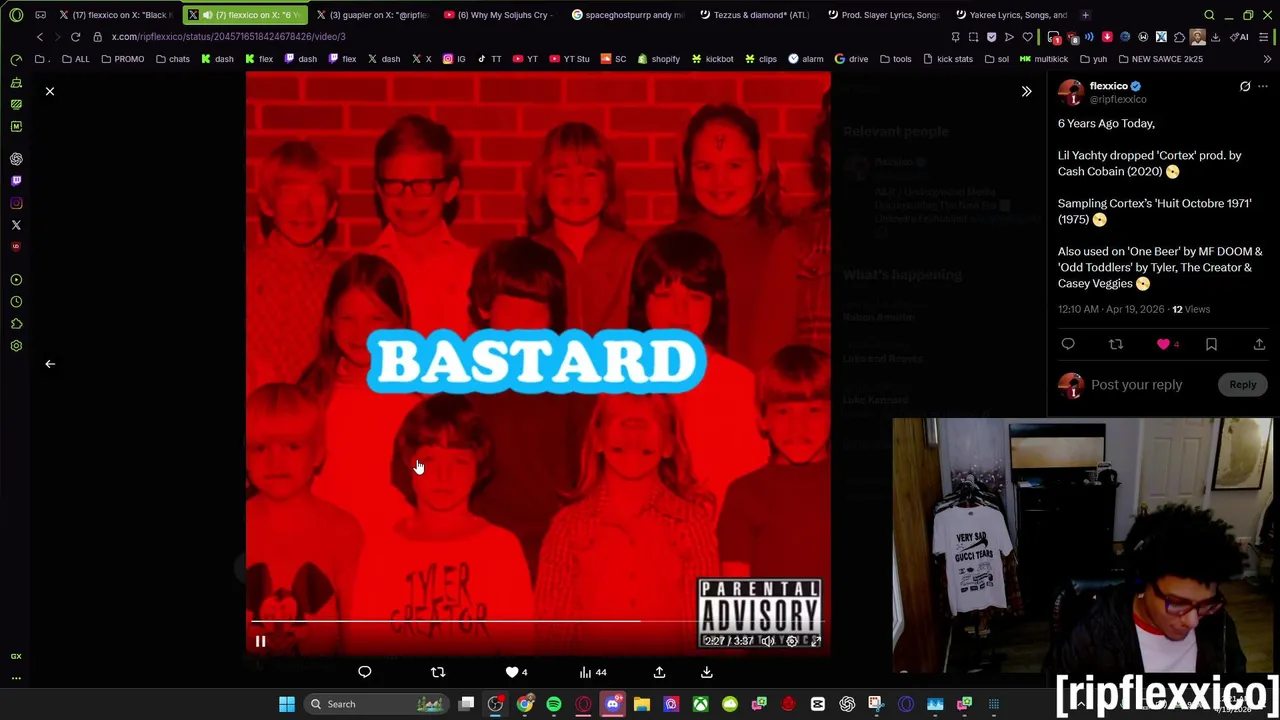
Task: Close the media viewer with the X
Action: click(49, 91)
